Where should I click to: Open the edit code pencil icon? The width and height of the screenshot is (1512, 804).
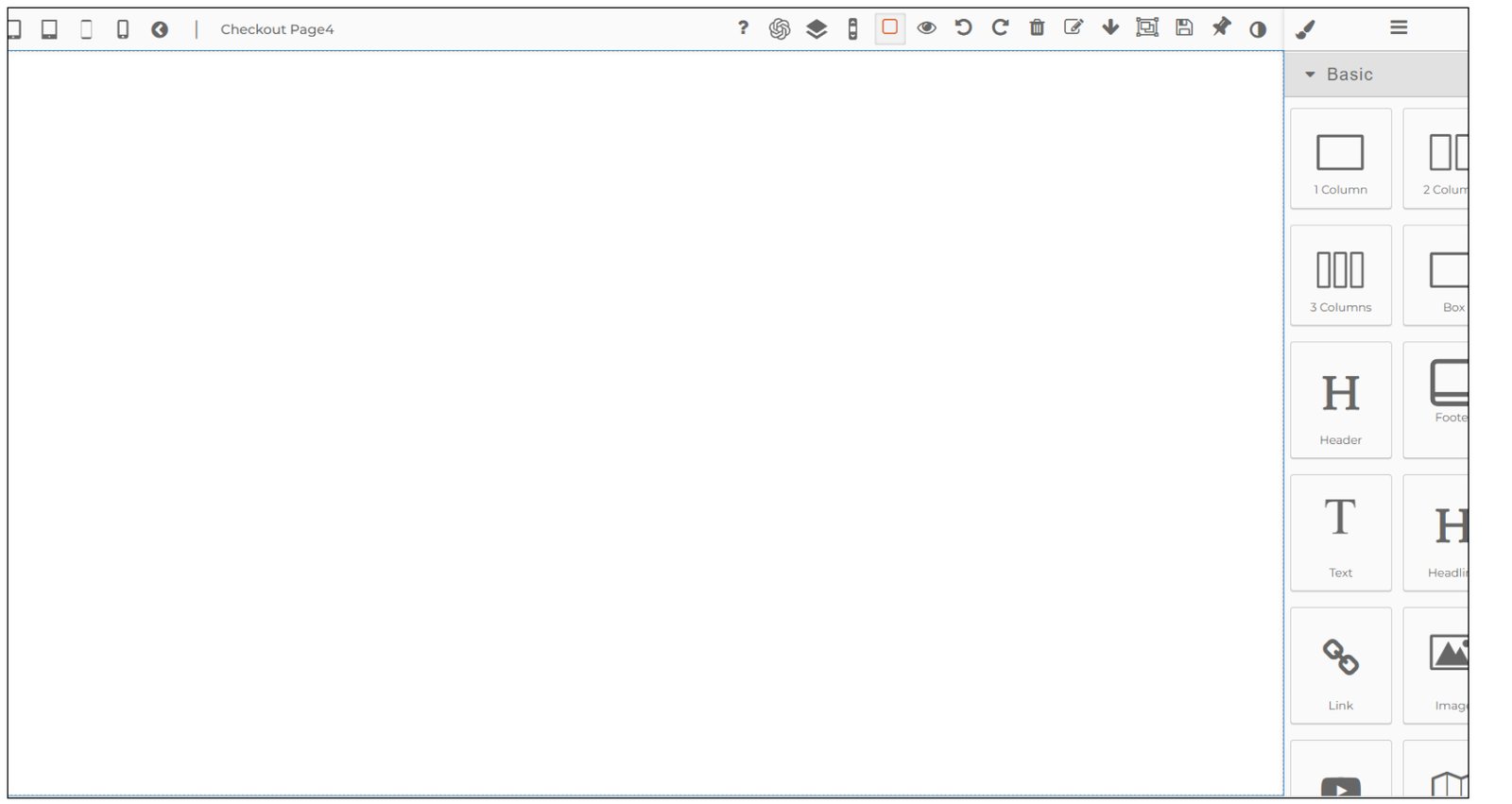1074,27
